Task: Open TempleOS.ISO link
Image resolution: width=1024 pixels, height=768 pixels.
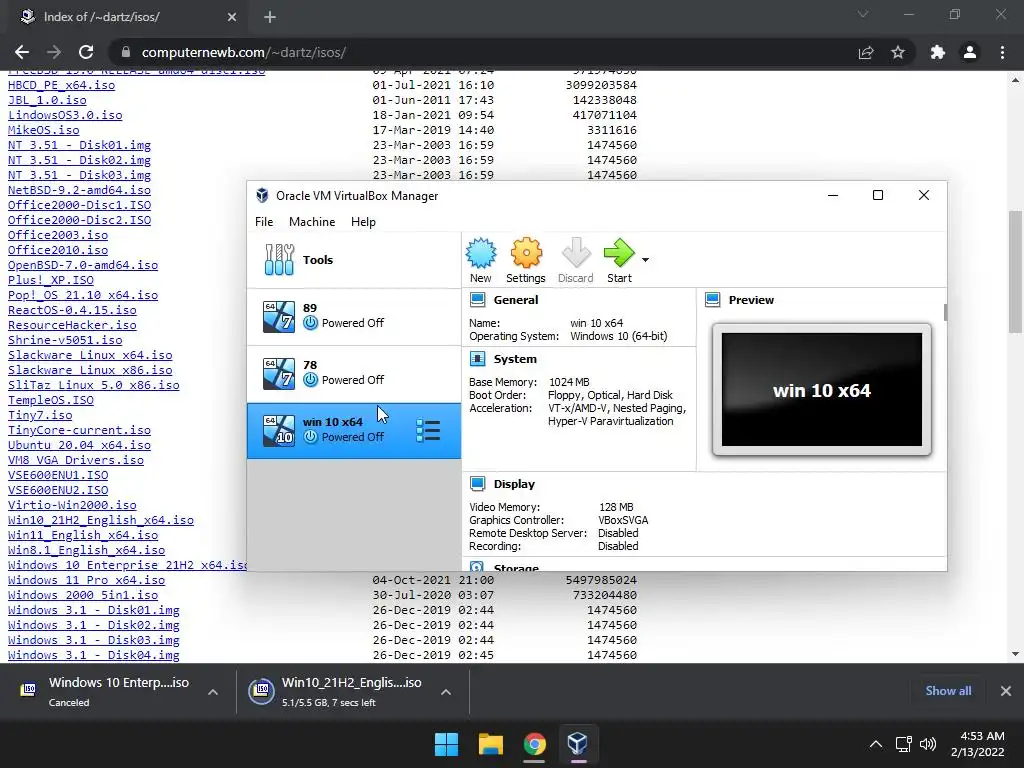Action: click(51, 400)
